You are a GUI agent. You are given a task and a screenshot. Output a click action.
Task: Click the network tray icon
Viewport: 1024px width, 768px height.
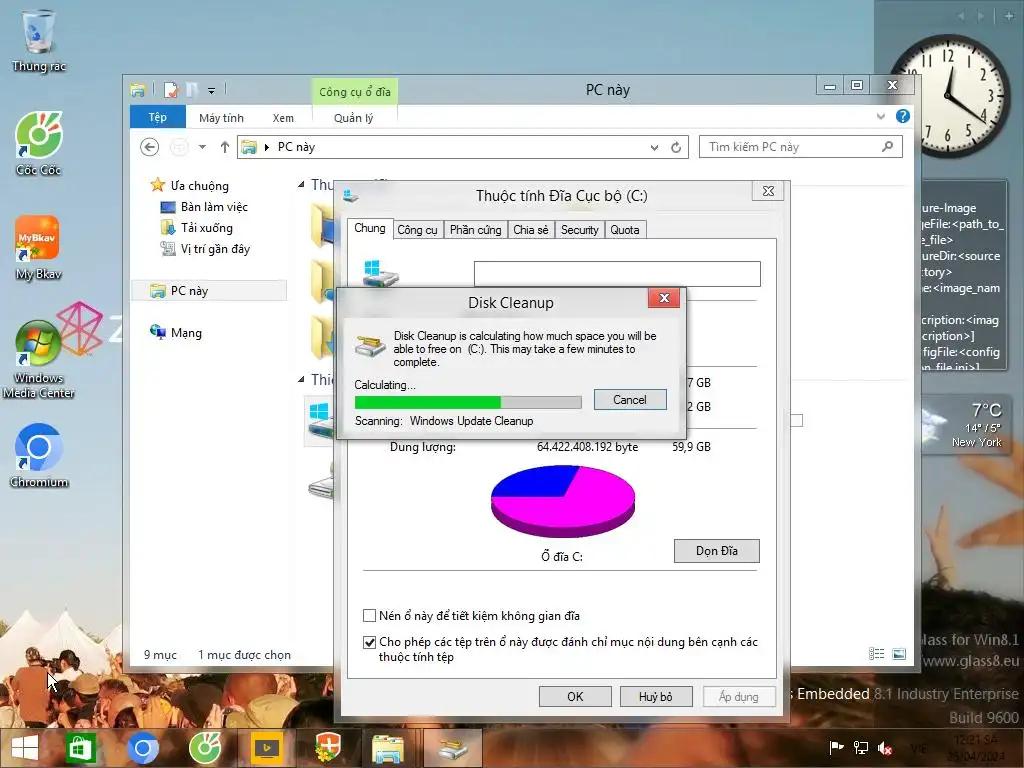point(861,748)
